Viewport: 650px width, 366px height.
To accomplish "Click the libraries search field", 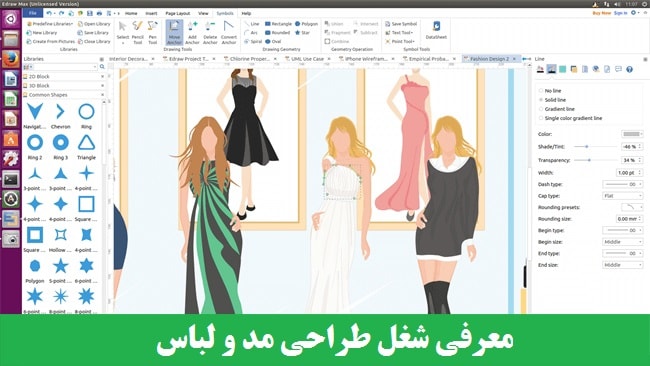I will click(x=63, y=67).
